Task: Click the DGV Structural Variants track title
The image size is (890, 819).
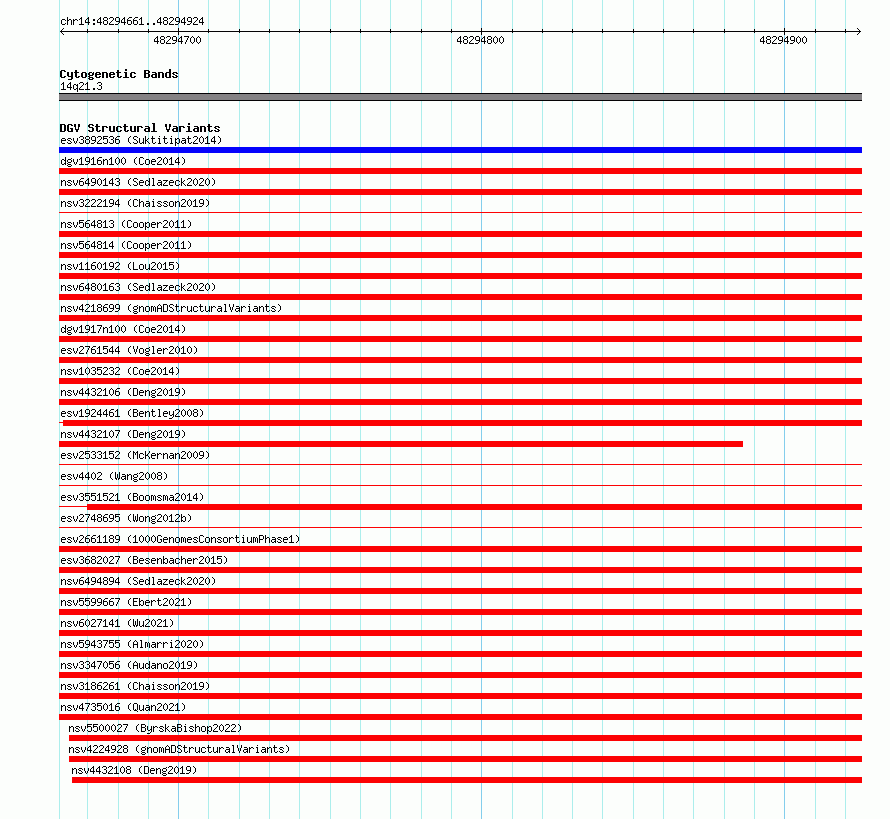Action: [x=140, y=128]
